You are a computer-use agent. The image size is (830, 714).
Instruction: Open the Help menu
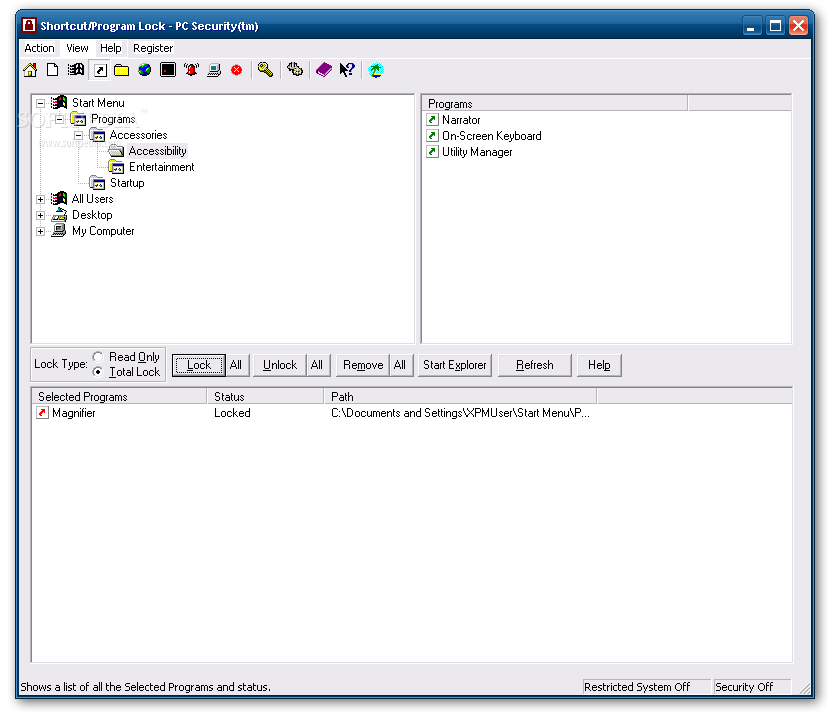tap(111, 48)
